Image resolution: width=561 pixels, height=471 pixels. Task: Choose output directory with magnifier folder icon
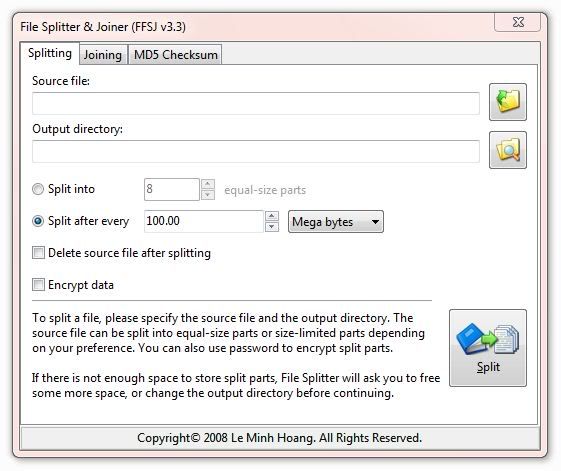(507, 150)
